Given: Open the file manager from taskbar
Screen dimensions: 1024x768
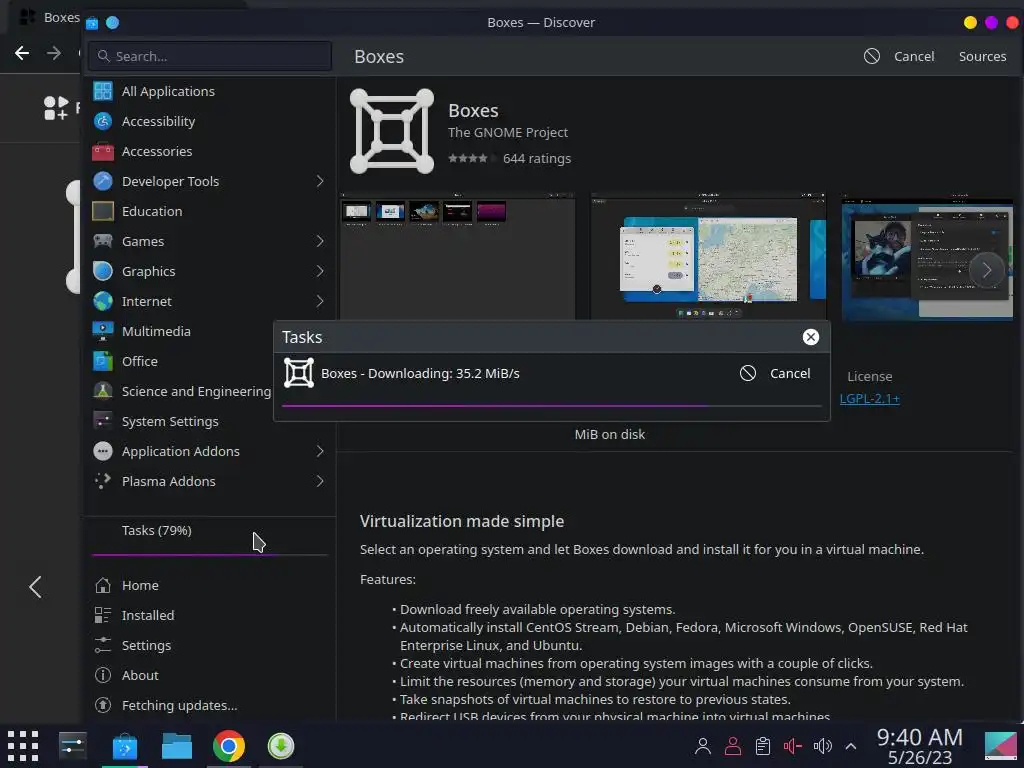Looking at the screenshot, I should pyautogui.click(x=177, y=746).
